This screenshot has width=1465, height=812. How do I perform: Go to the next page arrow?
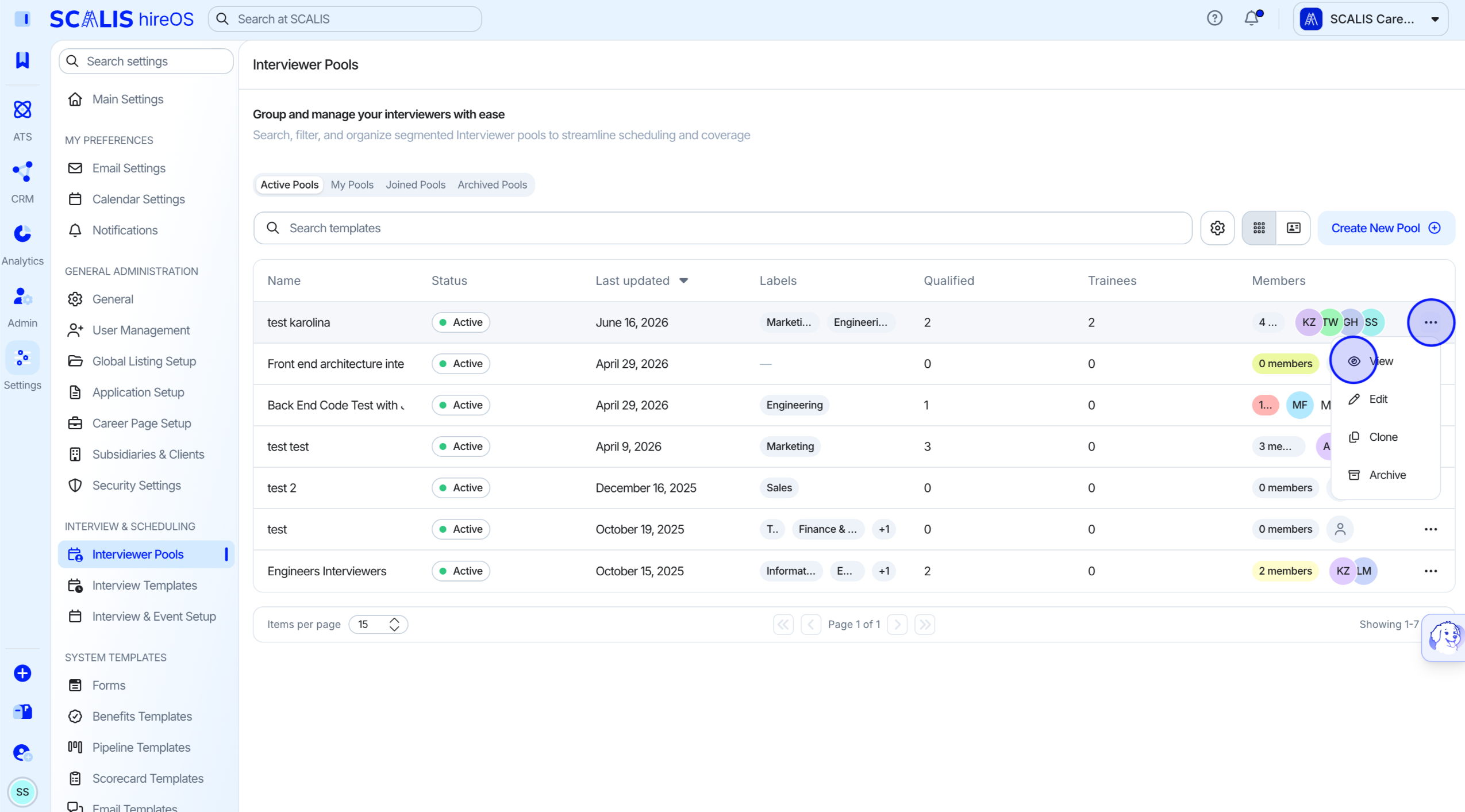click(x=897, y=625)
